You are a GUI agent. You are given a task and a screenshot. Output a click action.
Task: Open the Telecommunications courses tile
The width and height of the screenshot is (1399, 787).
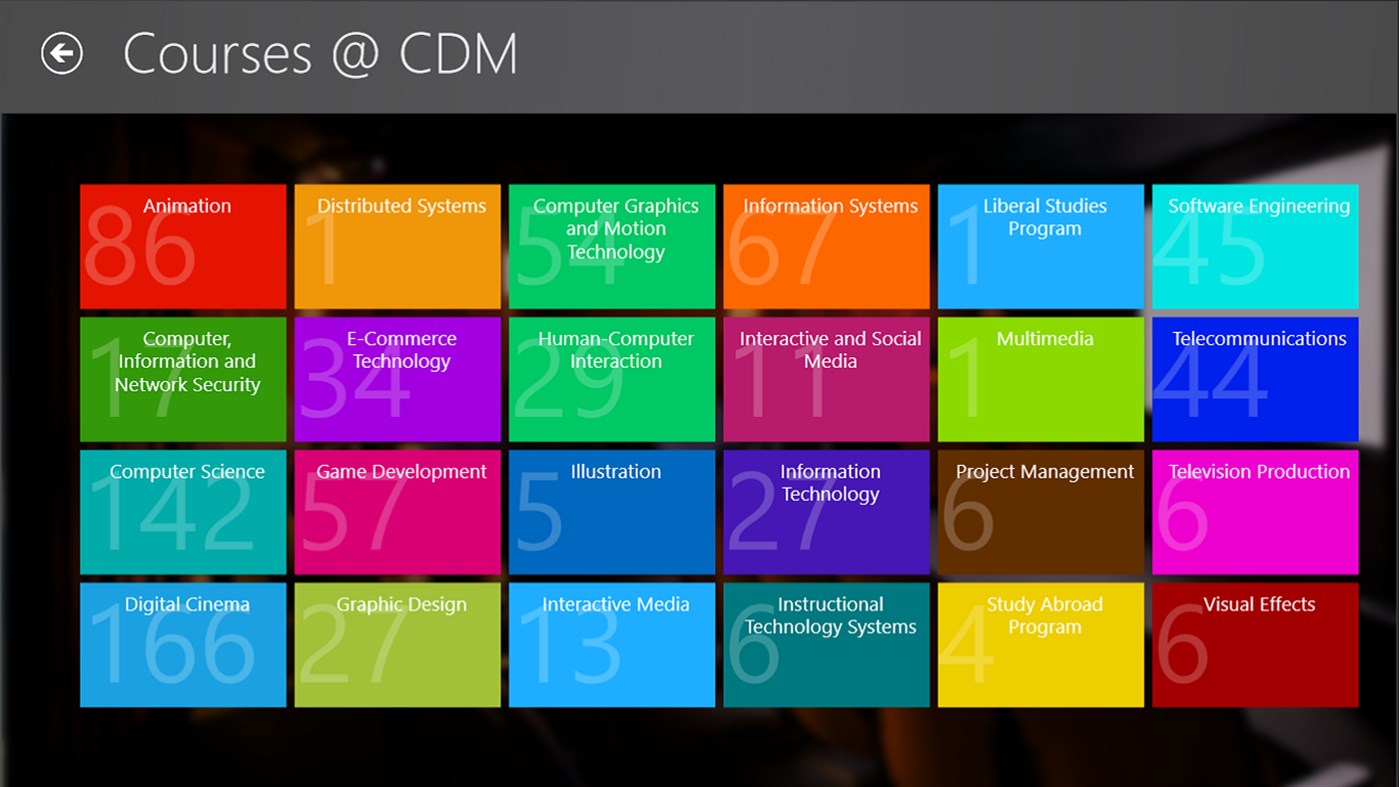pos(1255,379)
